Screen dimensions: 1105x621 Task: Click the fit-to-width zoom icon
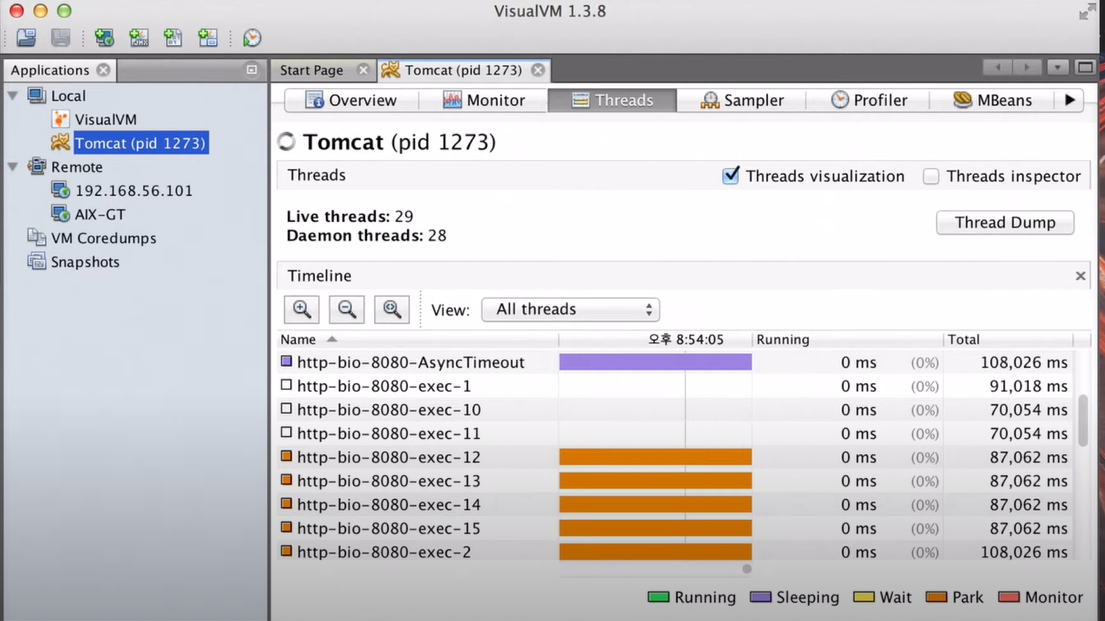392,309
